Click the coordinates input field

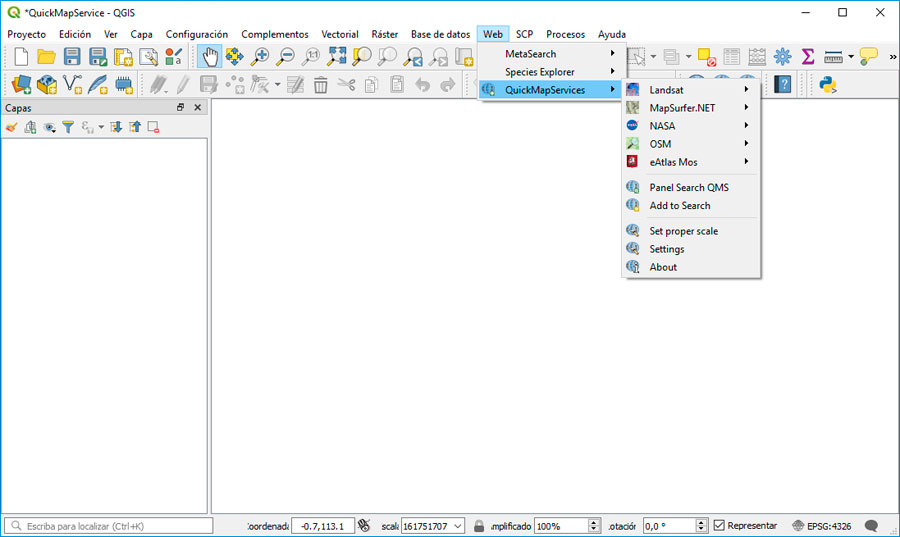[x=323, y=526]
